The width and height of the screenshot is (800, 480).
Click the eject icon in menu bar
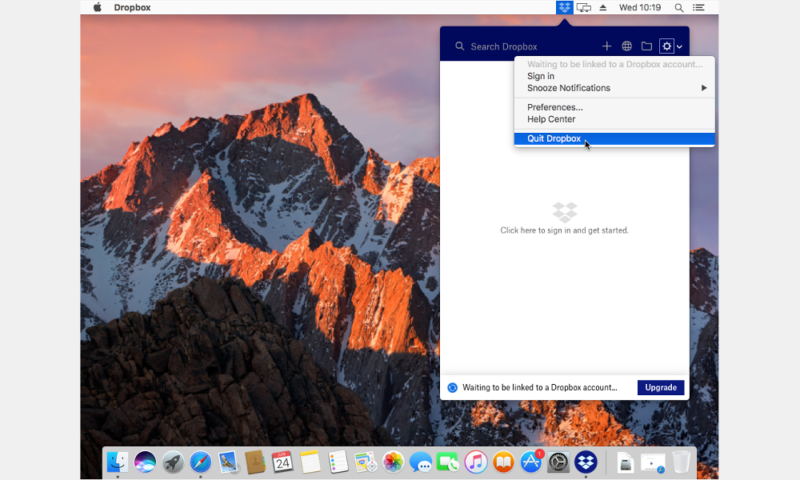tap(603, 8)
